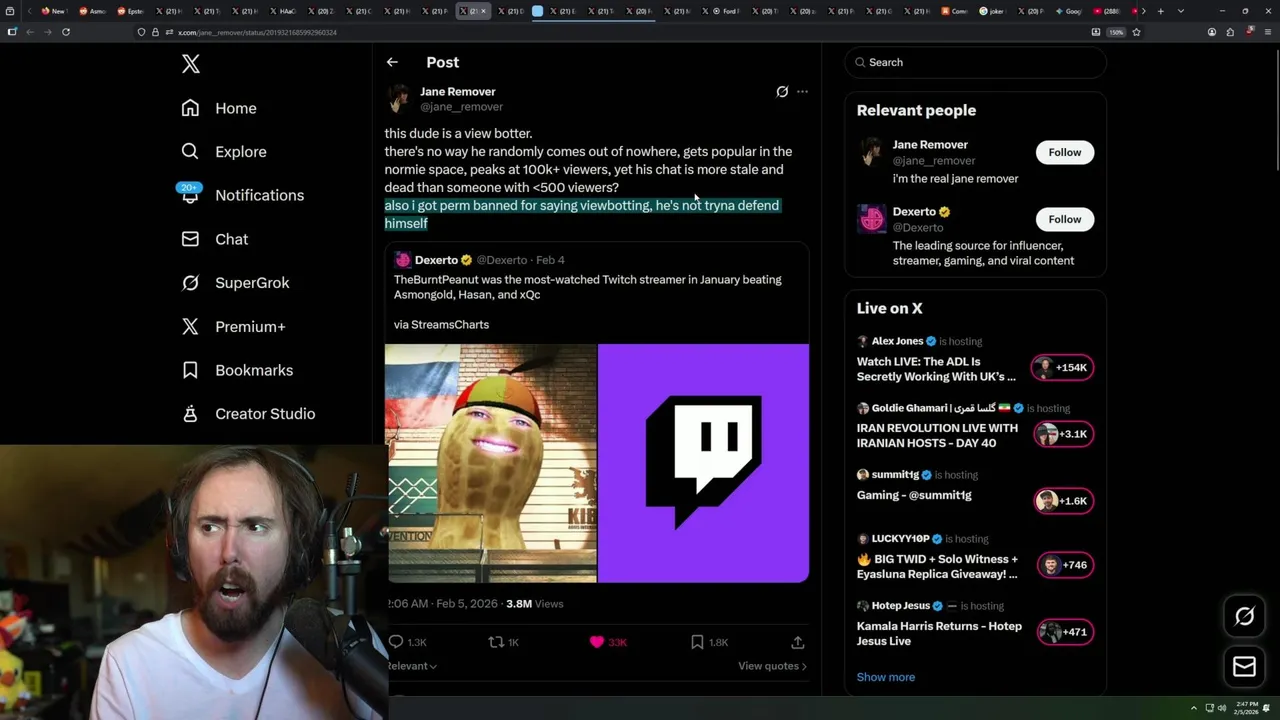This screenshot has width=1280, height=720.
Task: Open summit1g Gaming live stream
Action: click(914, 495)
